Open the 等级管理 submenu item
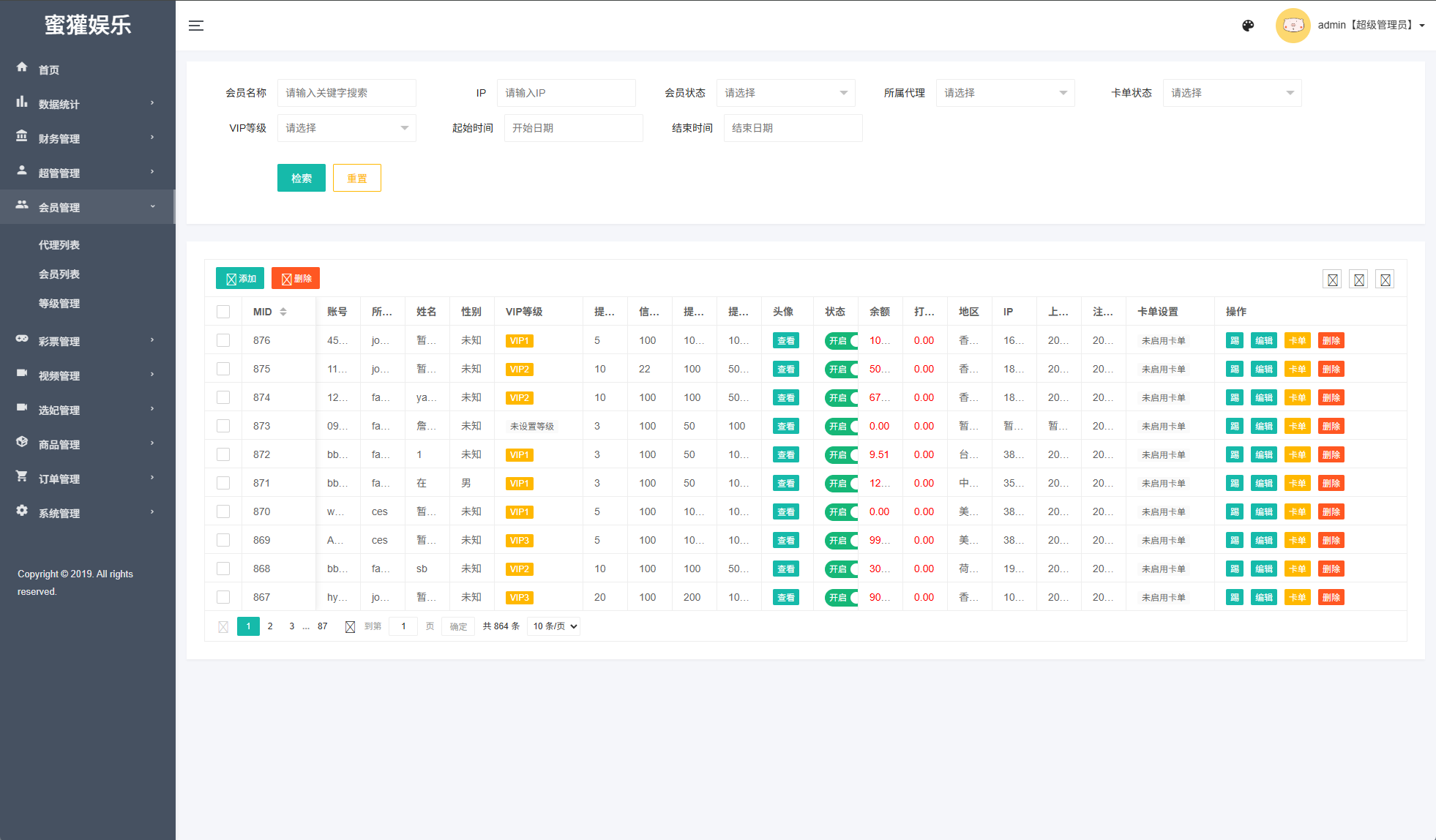Viewport: 1436px width, 840px height. pos(59,304)
